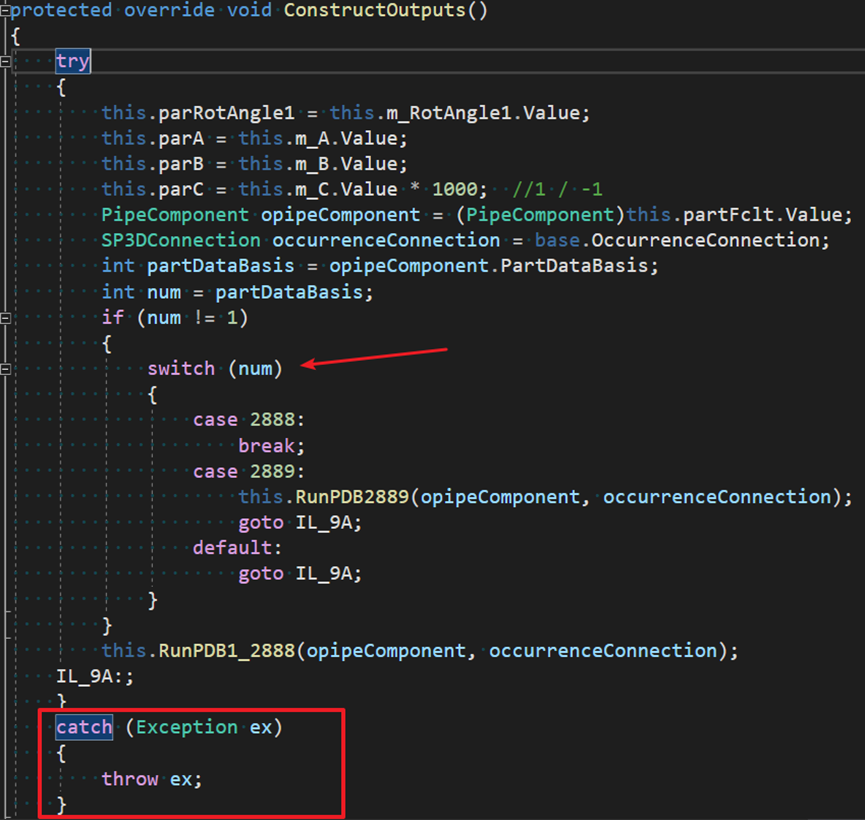Click the highlighted 'catch' keyword
The image size is (865, 820).
84,727
